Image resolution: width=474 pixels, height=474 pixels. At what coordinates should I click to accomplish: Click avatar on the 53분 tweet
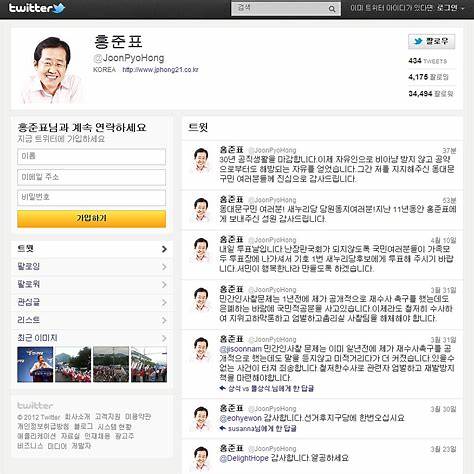click(201, 210)
